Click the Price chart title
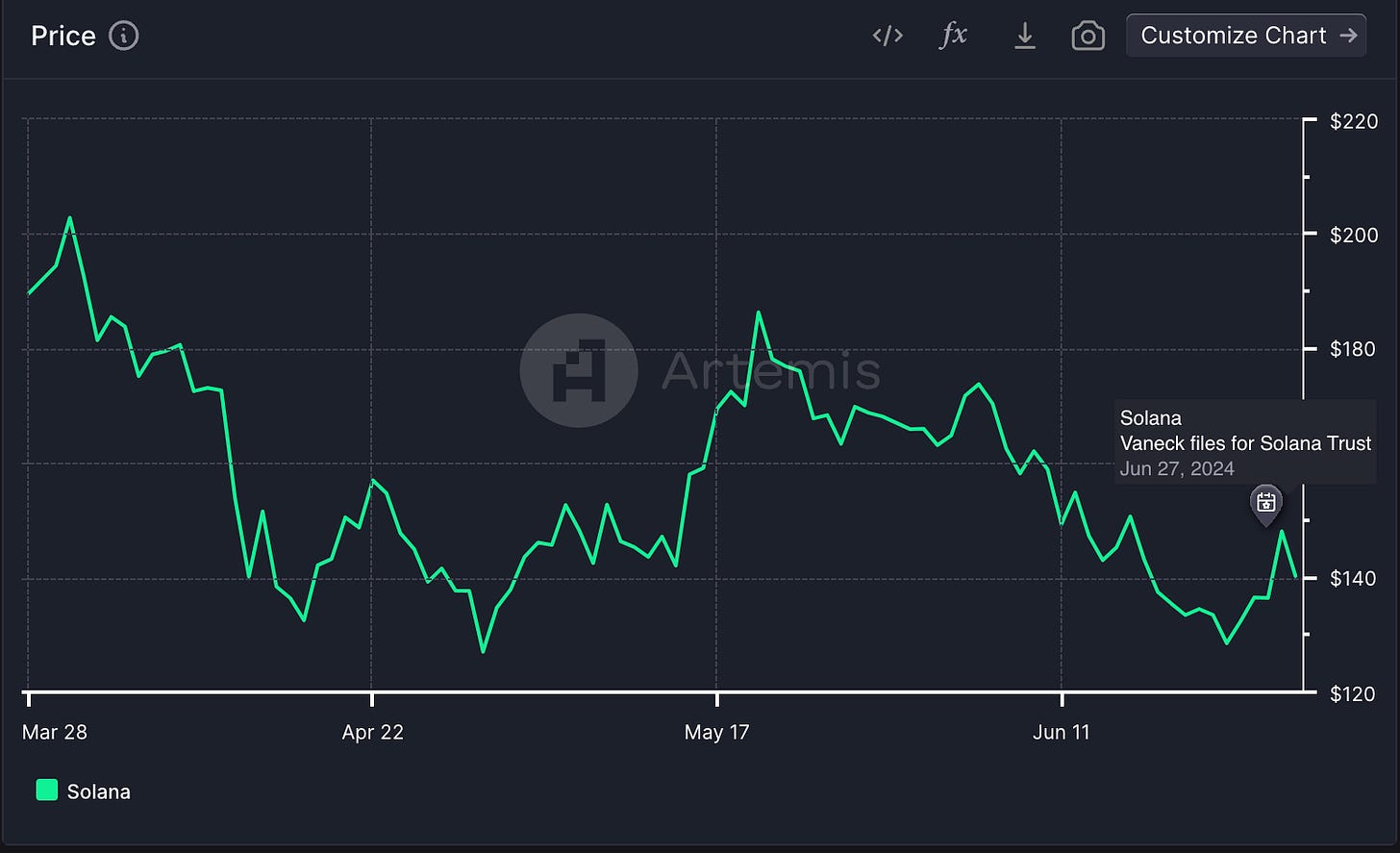 63,36
